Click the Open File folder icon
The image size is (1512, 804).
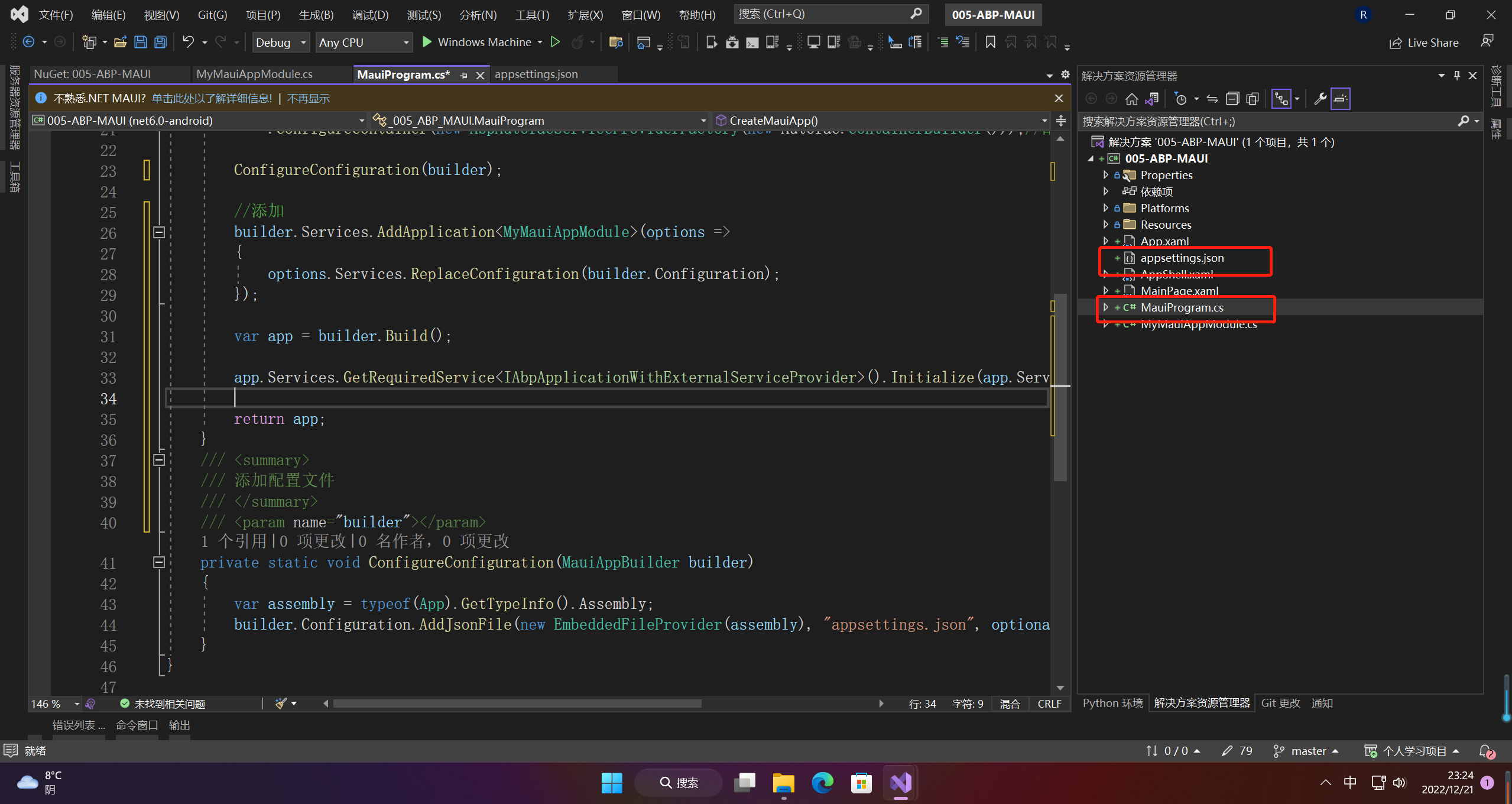[x=121, y=42]
